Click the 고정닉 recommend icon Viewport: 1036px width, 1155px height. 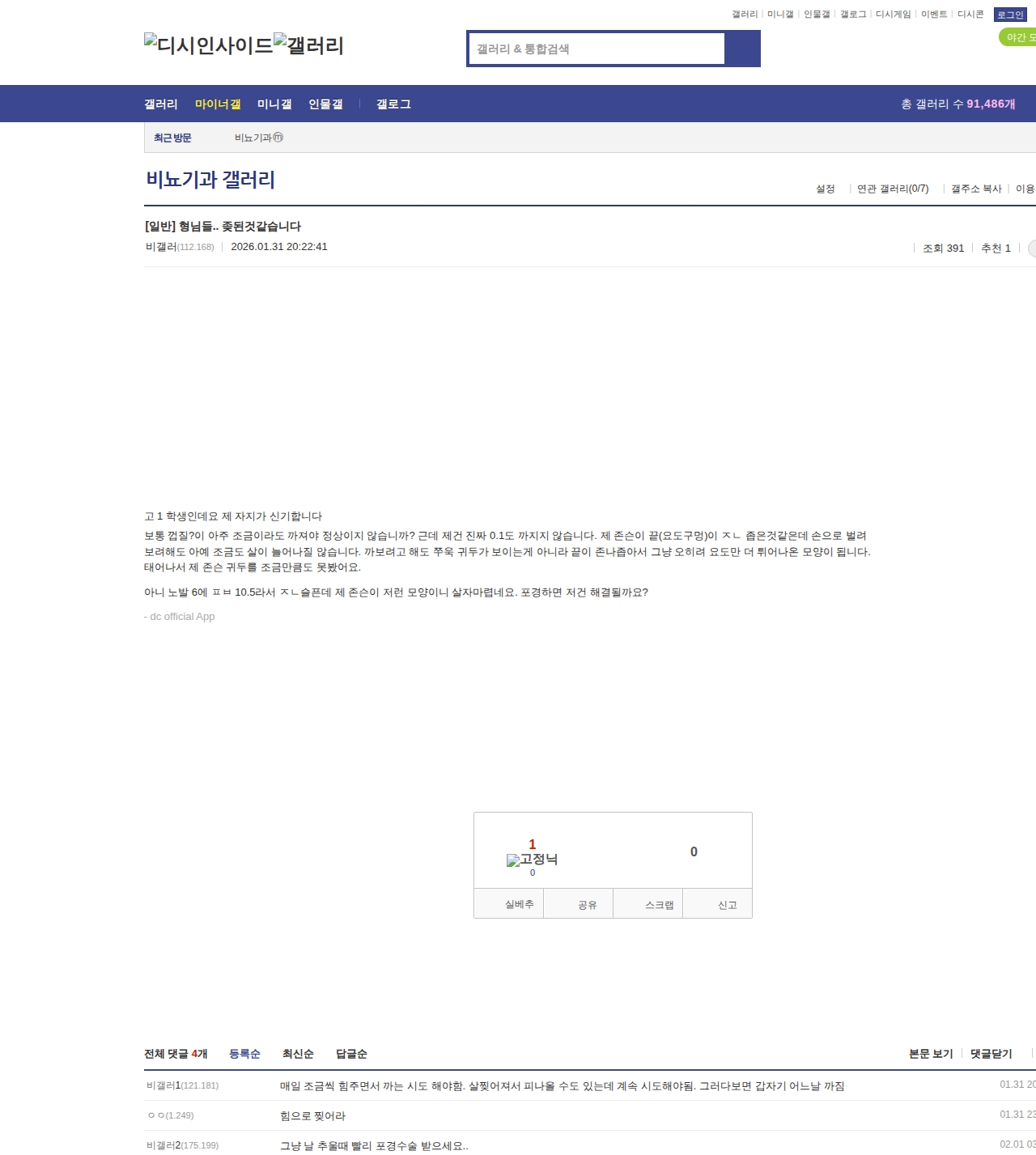tap(532, 860)
